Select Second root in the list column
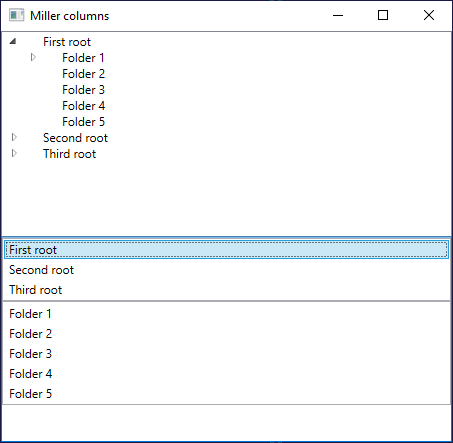The width and height of the screenshot is (453, 443). 227,270
